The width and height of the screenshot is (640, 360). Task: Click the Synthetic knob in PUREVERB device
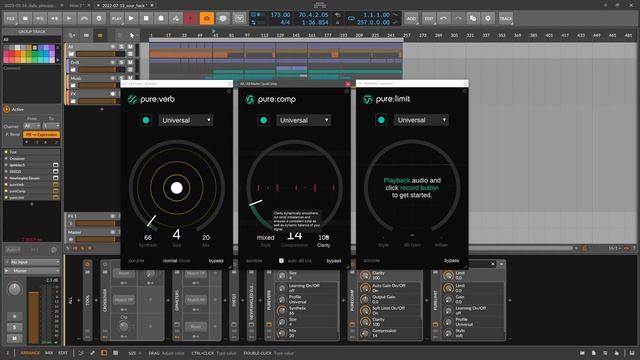(x=282, y=311)
